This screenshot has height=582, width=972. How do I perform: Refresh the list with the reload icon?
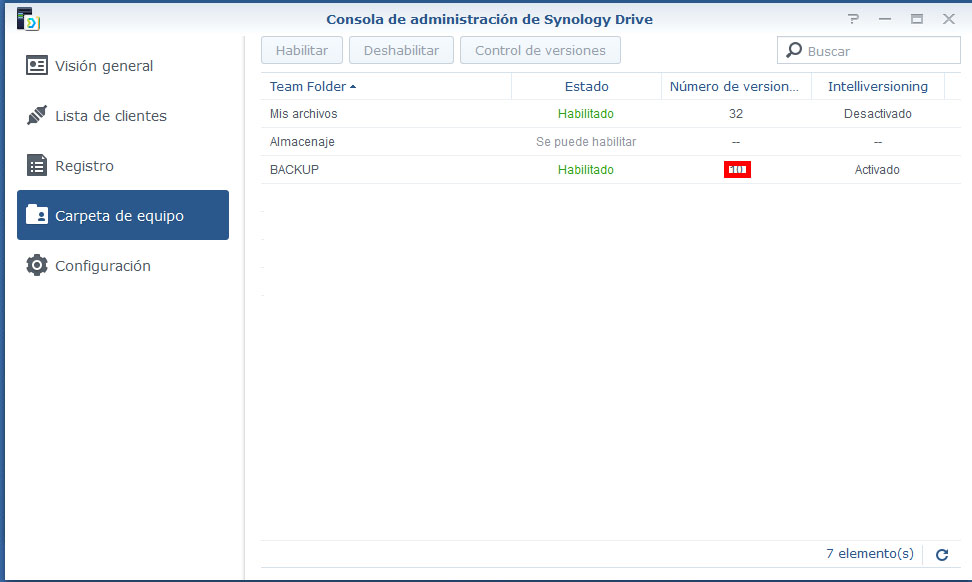pos(942,555)
